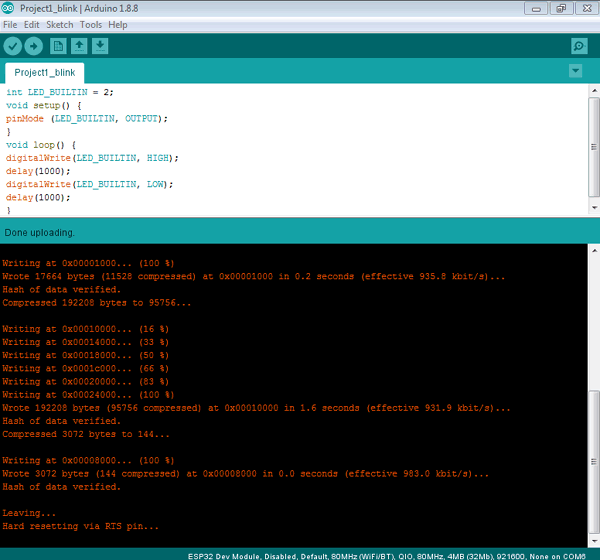This screenshot has height=560, width=600.
Task: Create a new sketch via toolbar icon
Action: tap(58, 46)
